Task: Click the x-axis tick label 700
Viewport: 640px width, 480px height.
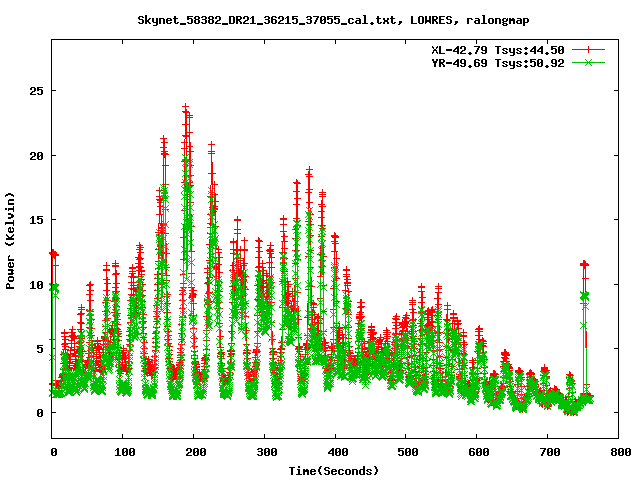Action: [550, 452]
